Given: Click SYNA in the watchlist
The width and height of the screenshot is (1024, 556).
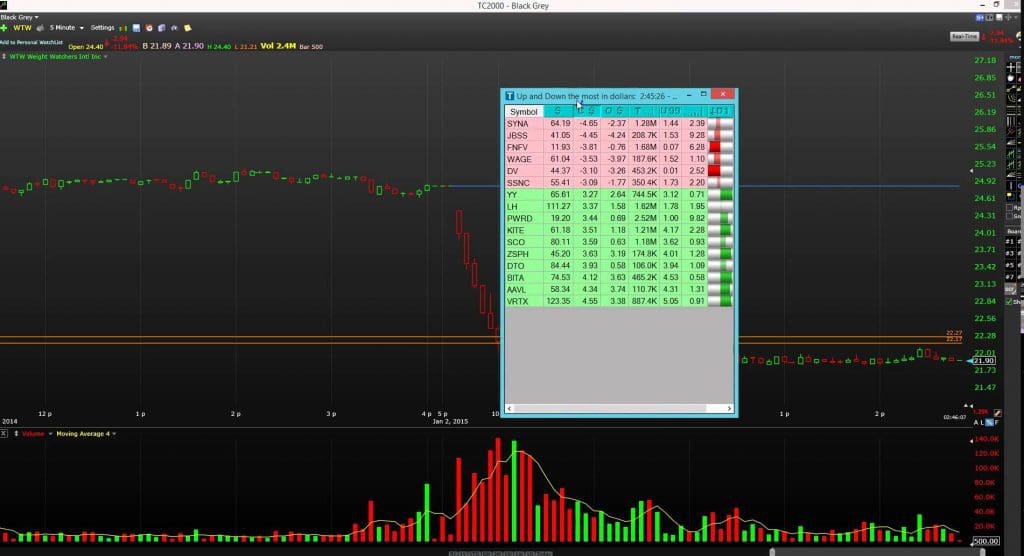Looking at the screenshot, I should pyautogui.click(x=517, y=123).
